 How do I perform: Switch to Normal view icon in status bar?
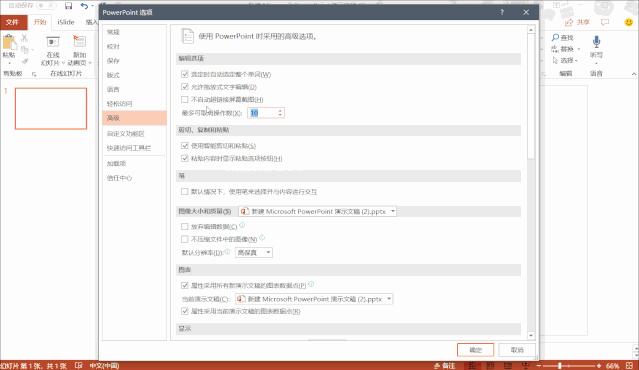pos(472,366)
